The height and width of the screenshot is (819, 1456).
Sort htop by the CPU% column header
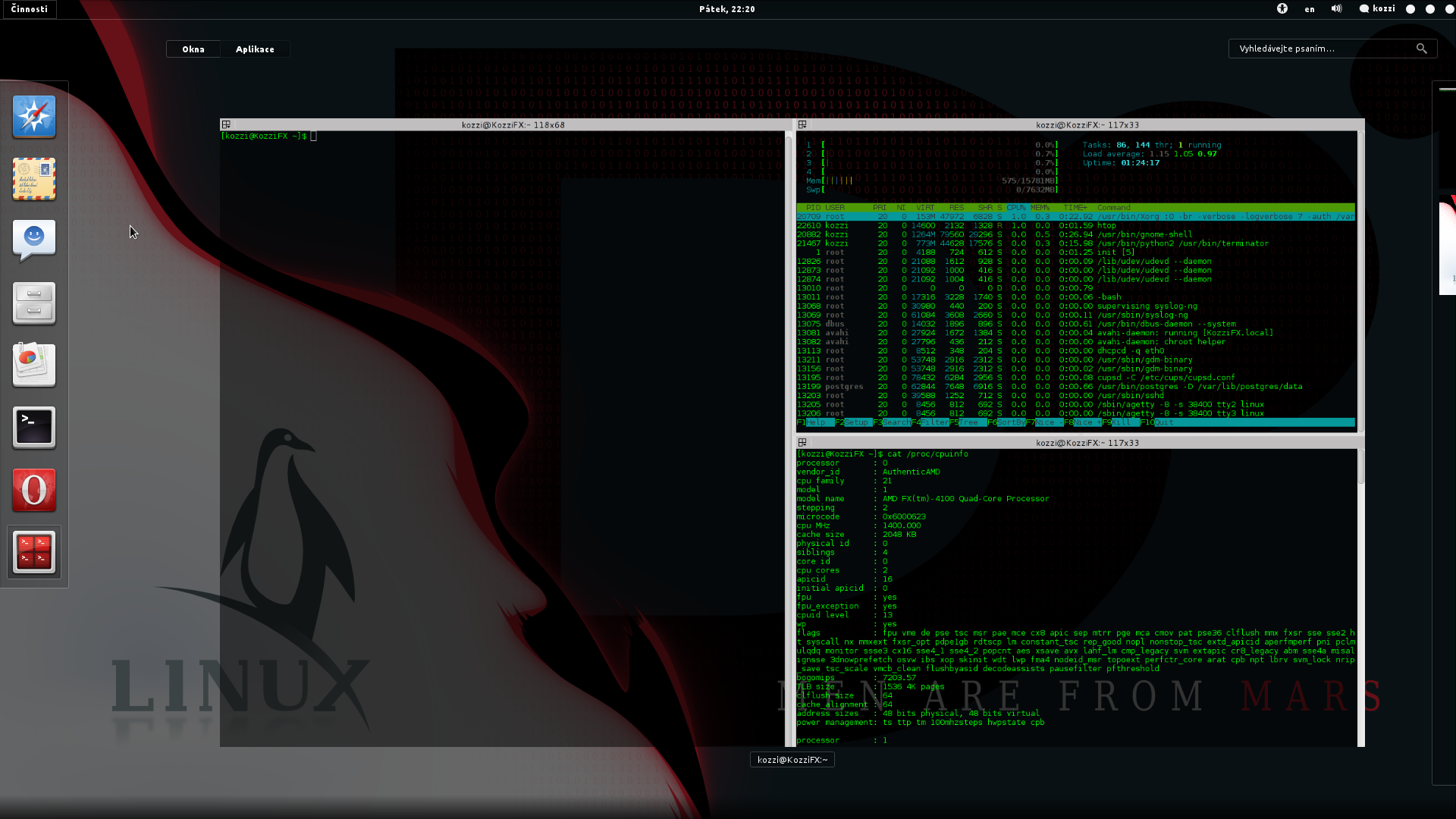[x=1016, y=208]
